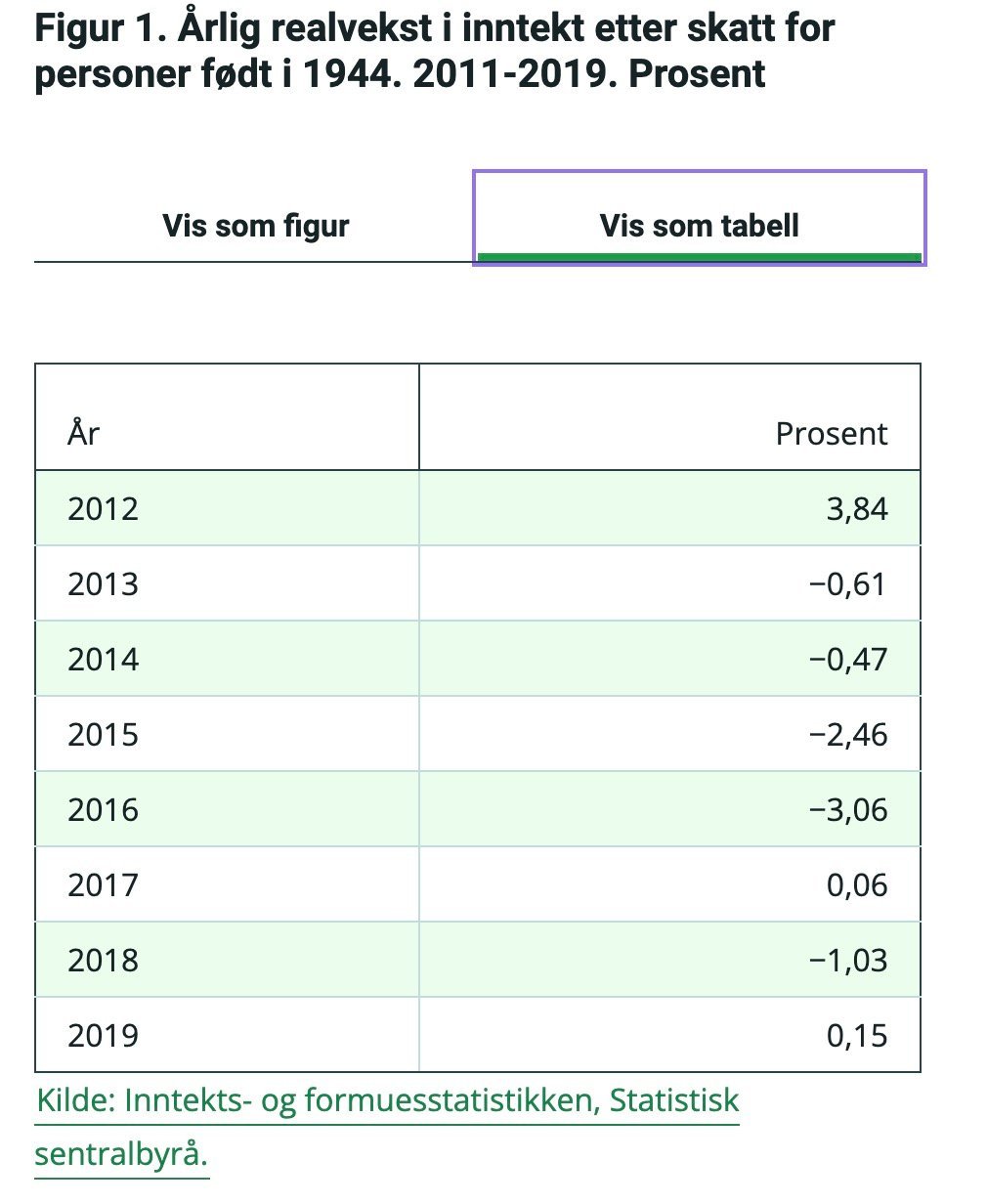Click the sentralbyrå. link text
987x1204 pixels.
point(121,1153)
